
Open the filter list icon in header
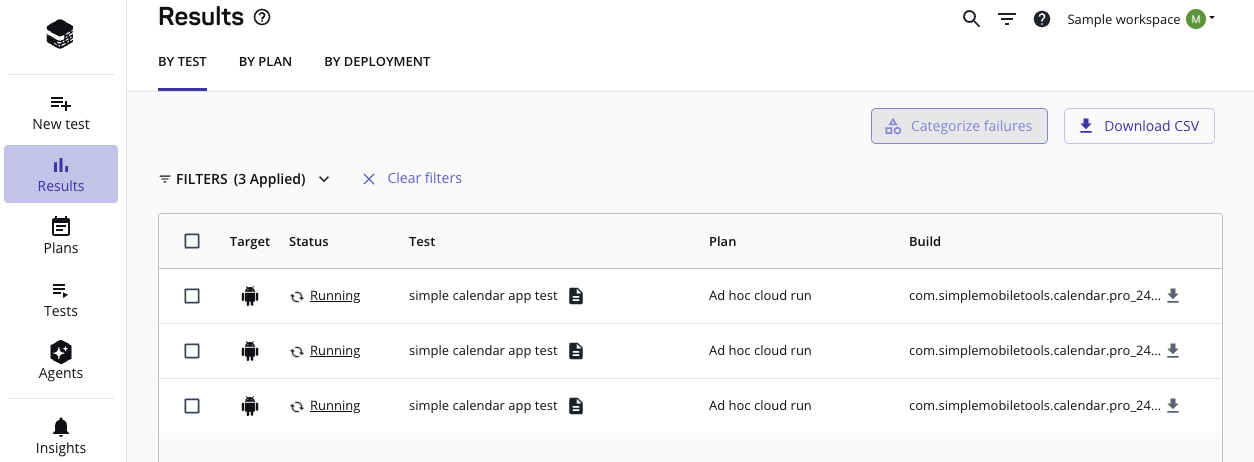1007,19
